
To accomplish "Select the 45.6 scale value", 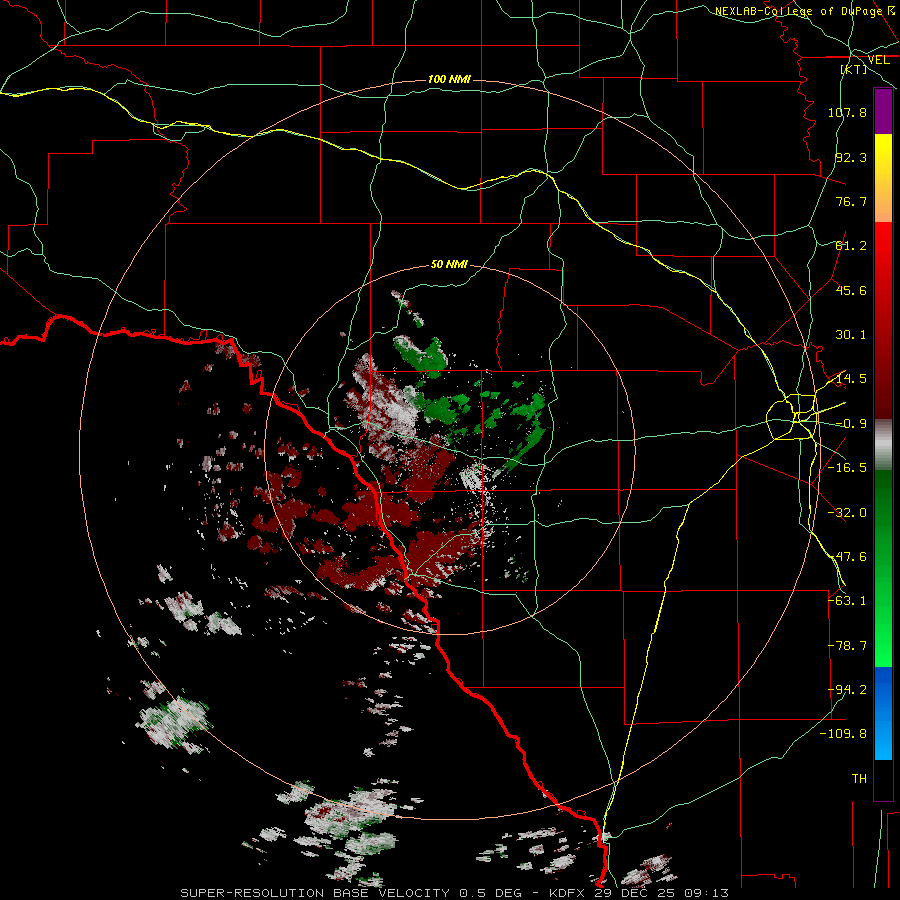I will [x=851, y=290].
